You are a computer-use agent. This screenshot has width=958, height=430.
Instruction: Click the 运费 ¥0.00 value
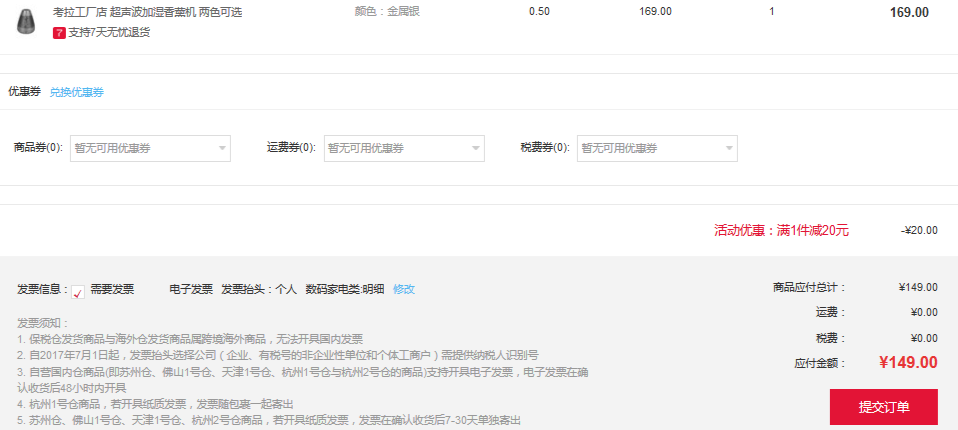click(x=924, y=312)
